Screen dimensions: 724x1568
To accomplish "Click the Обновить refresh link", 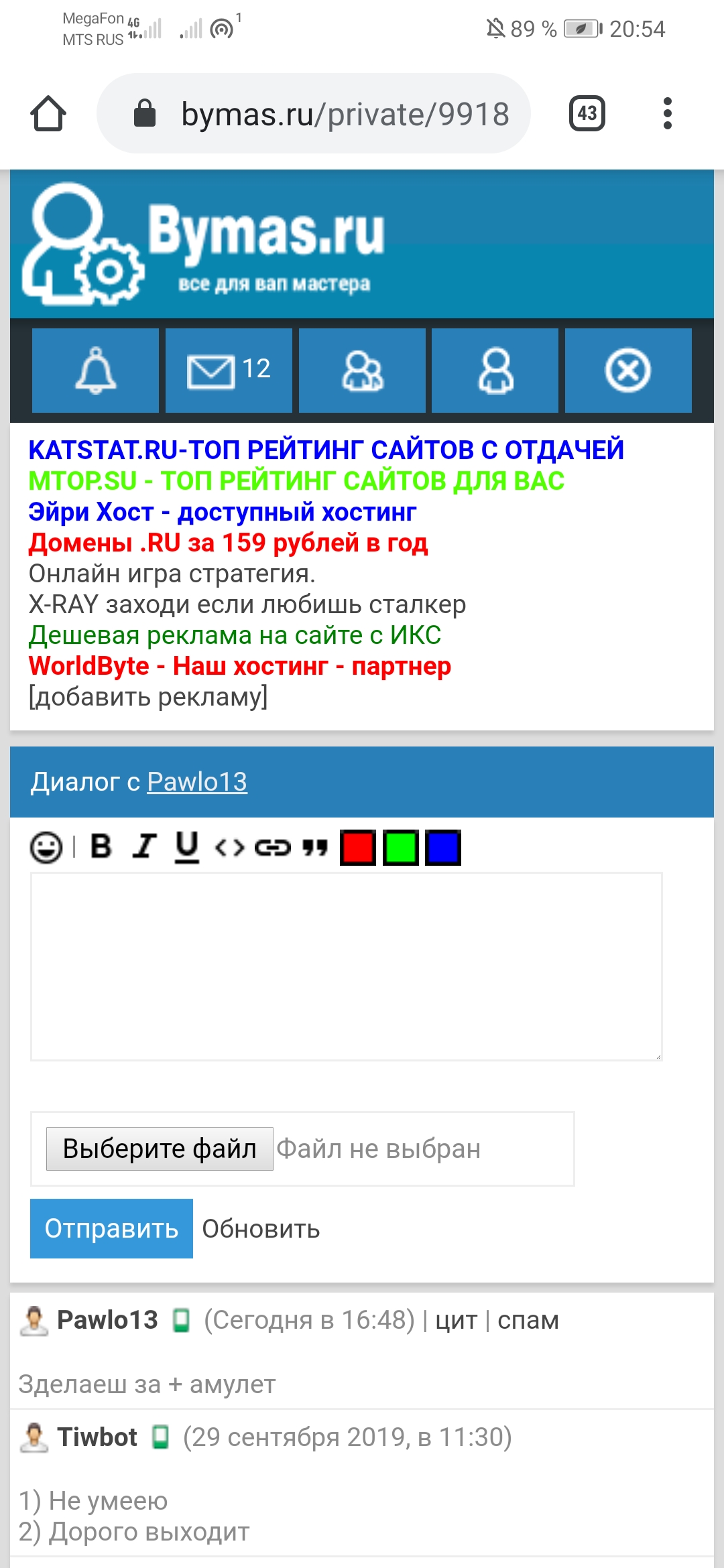I will (261, 1229).
